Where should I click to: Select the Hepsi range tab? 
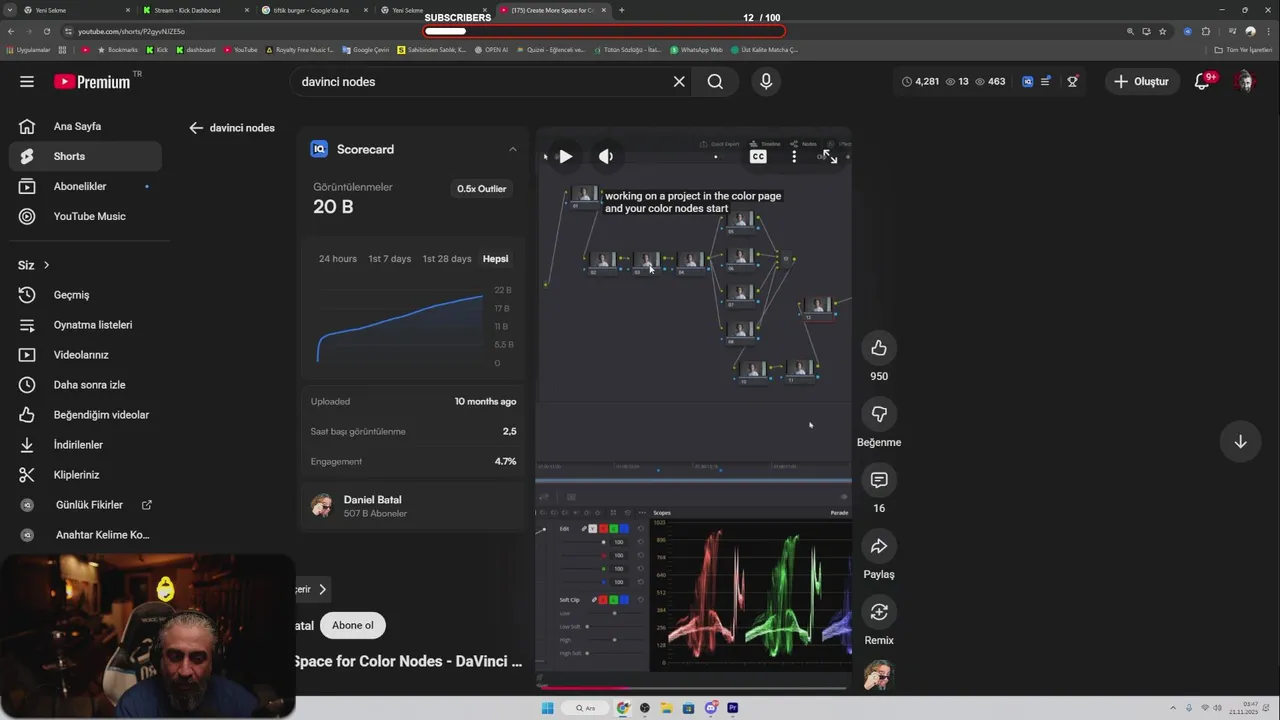pyautogui.click(x=495, y=259)
